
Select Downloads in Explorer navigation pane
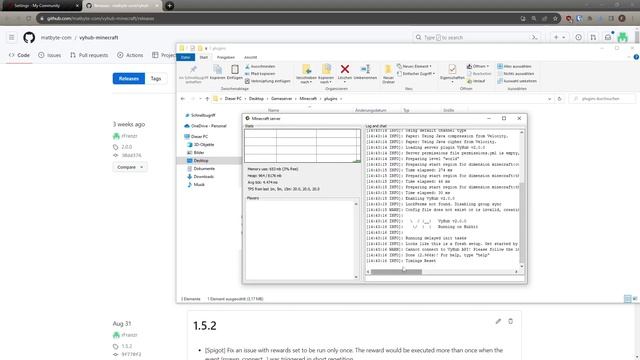click(x=203, y=177)
